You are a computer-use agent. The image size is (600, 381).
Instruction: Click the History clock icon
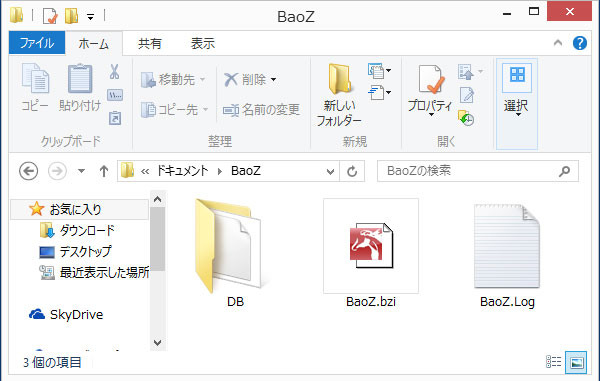tap(466, 118)
